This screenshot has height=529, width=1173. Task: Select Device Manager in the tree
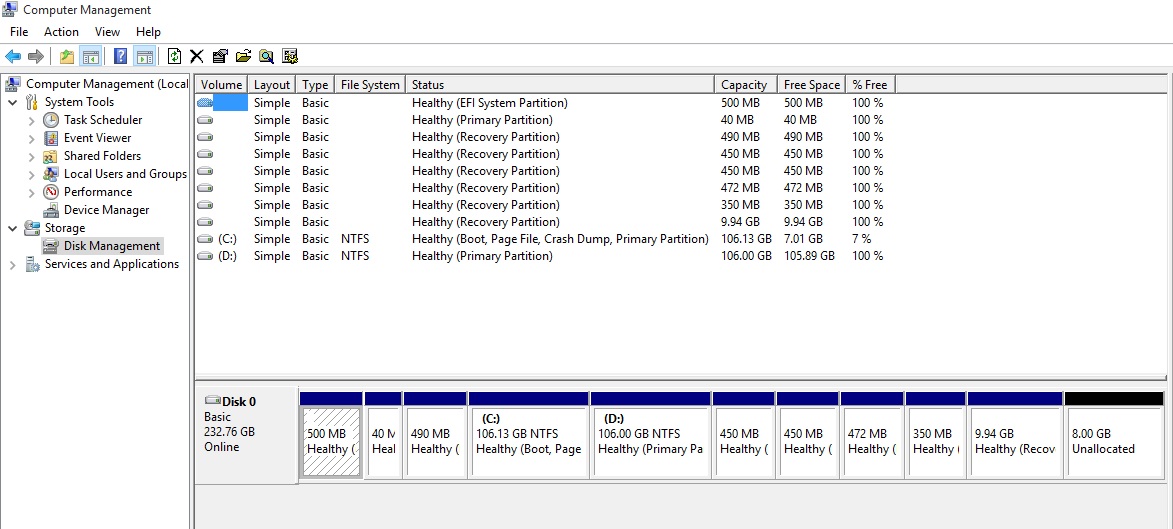pyautogui.click(x=106, y=210)
